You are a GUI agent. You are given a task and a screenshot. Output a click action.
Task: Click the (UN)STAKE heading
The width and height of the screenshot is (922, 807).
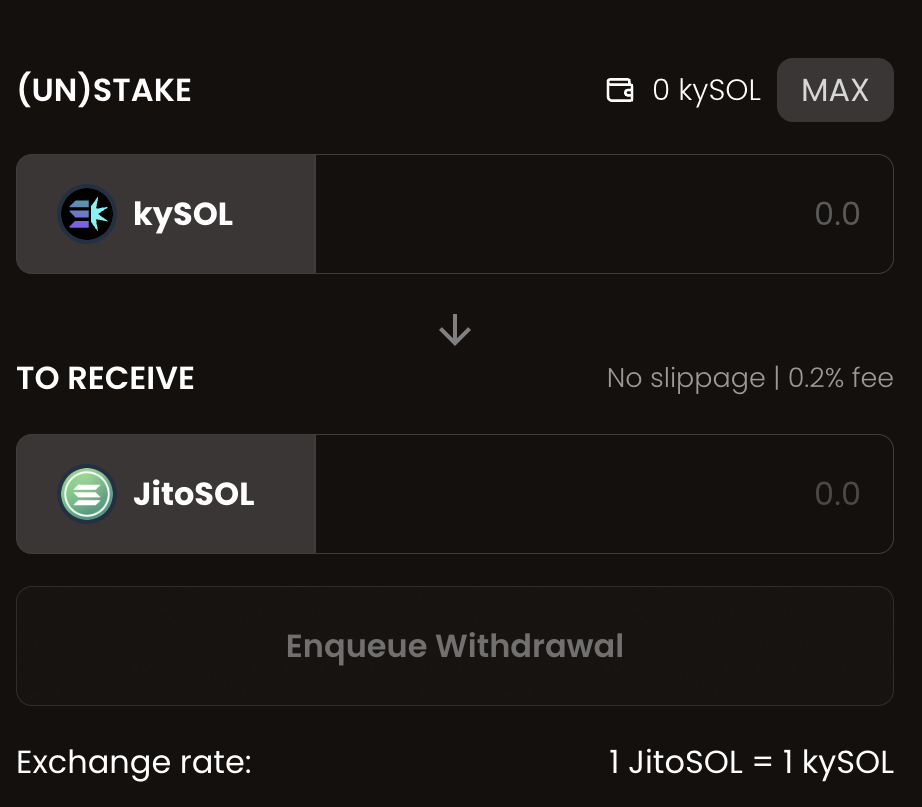(104, 91)
